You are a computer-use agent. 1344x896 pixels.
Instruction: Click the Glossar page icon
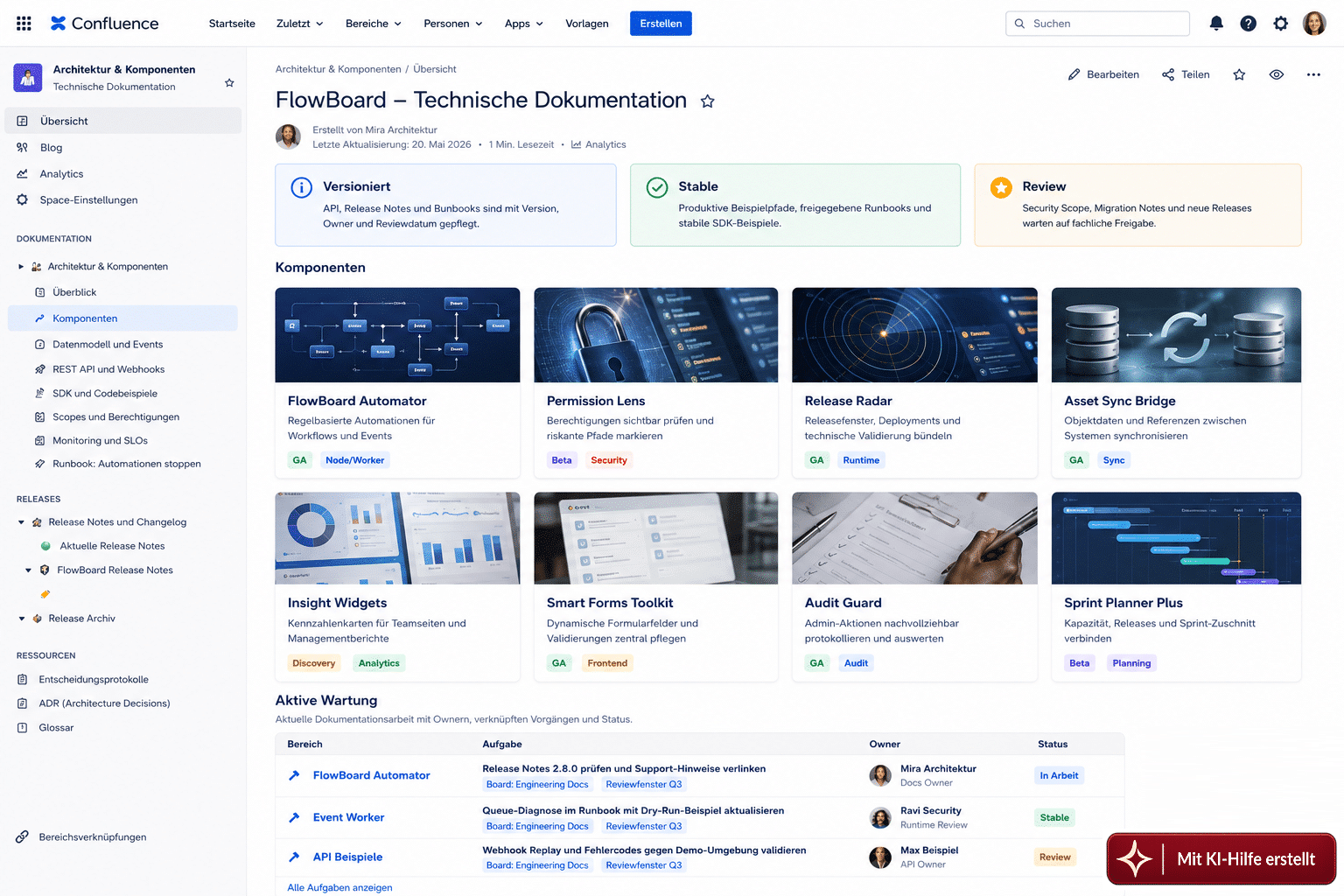23,728
